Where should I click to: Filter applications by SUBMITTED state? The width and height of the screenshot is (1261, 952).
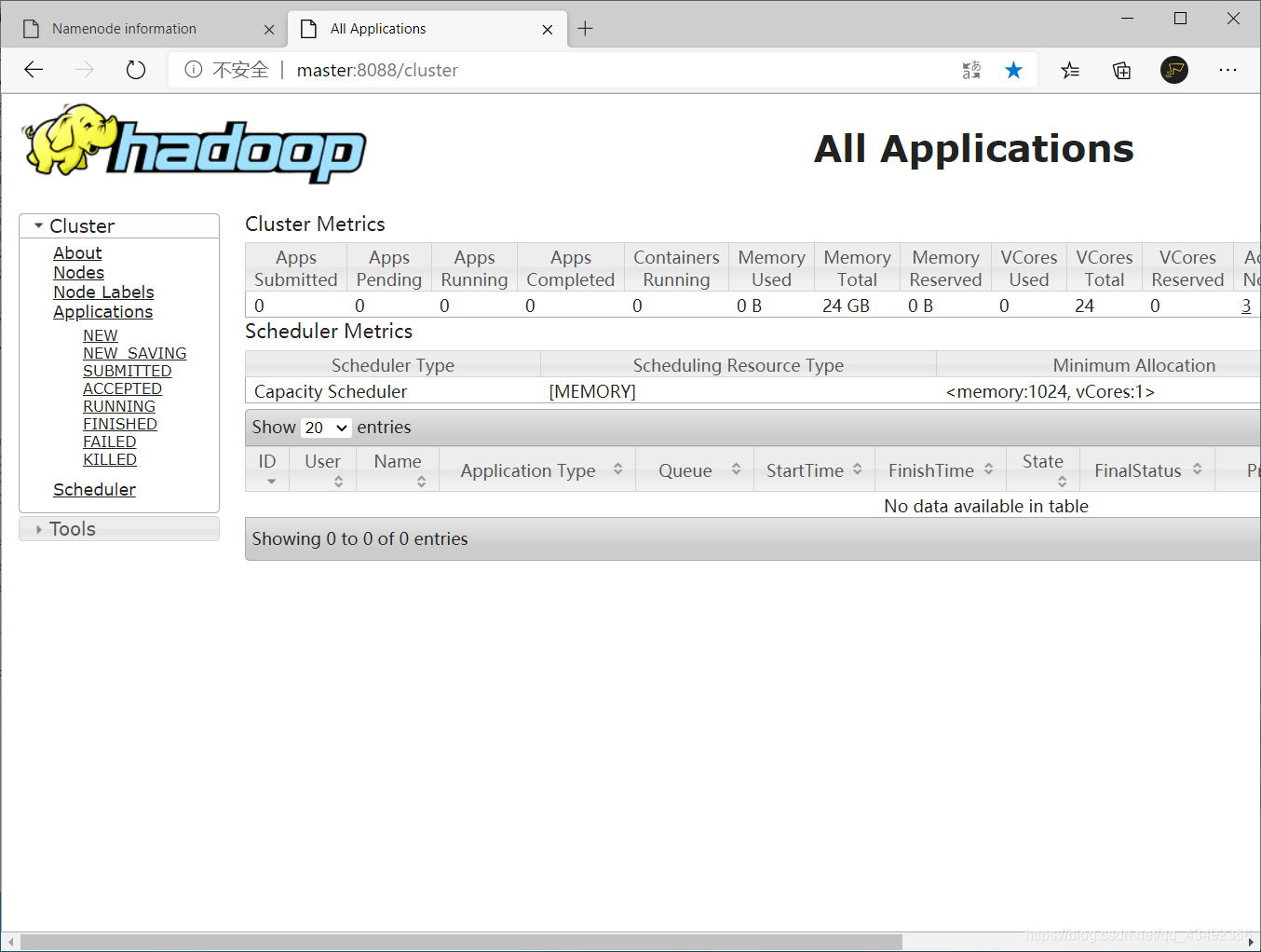127,371
